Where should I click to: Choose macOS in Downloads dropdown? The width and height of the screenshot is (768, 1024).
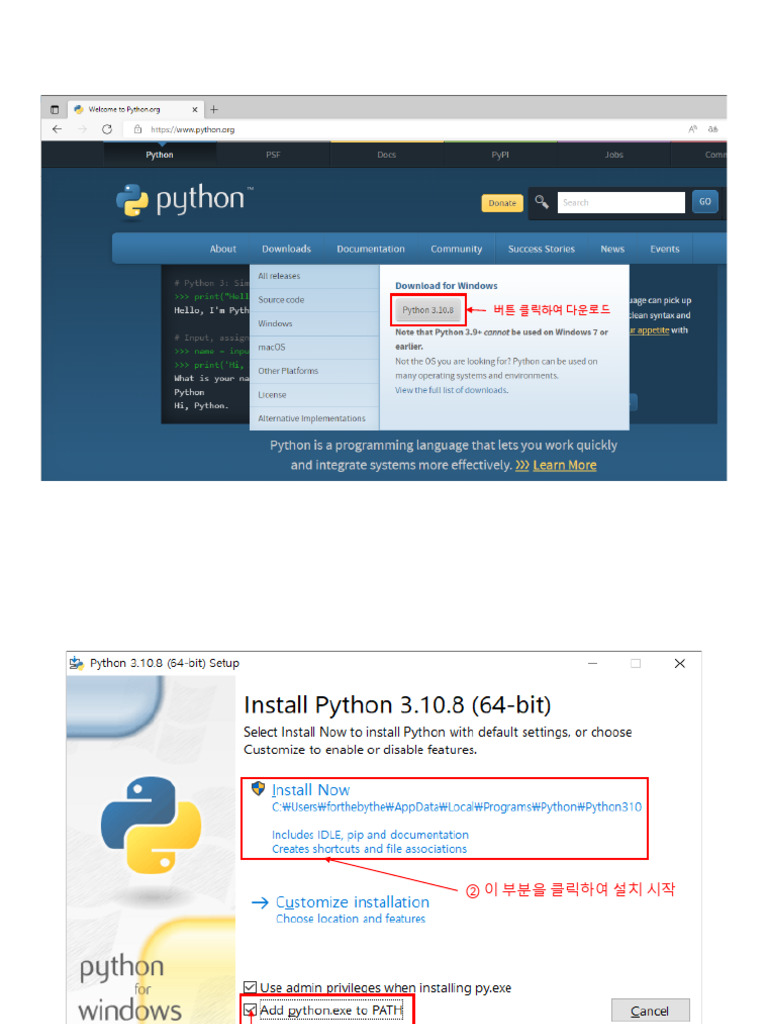click(x=314, y=347)
